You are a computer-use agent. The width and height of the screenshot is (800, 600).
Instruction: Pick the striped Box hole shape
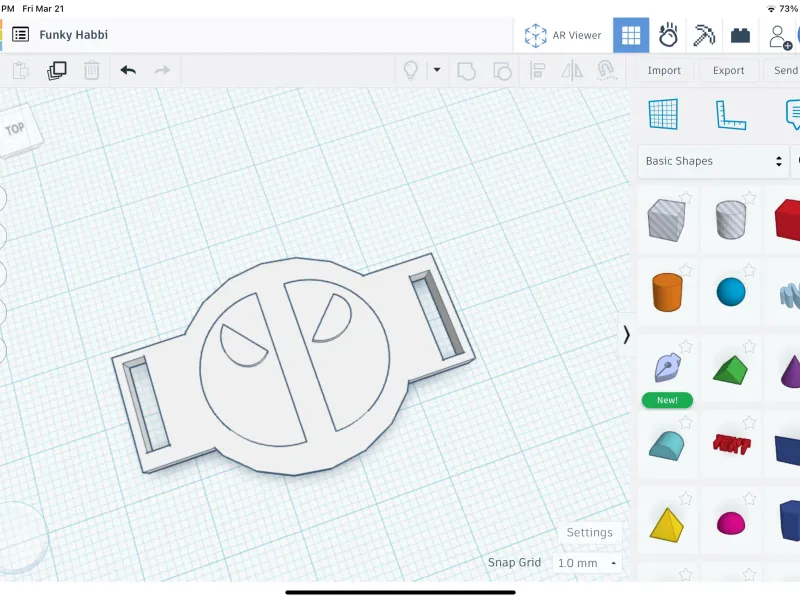(666, 220)
